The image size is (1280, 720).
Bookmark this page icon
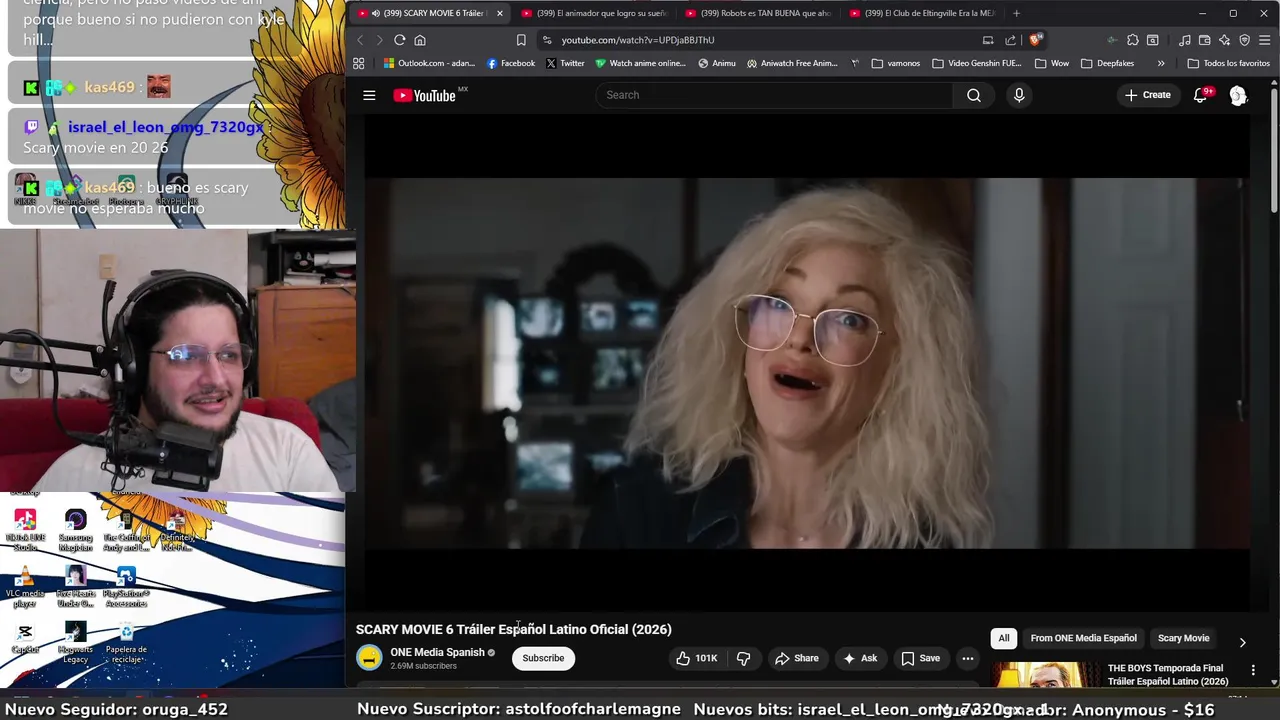(x=521, y=40)
